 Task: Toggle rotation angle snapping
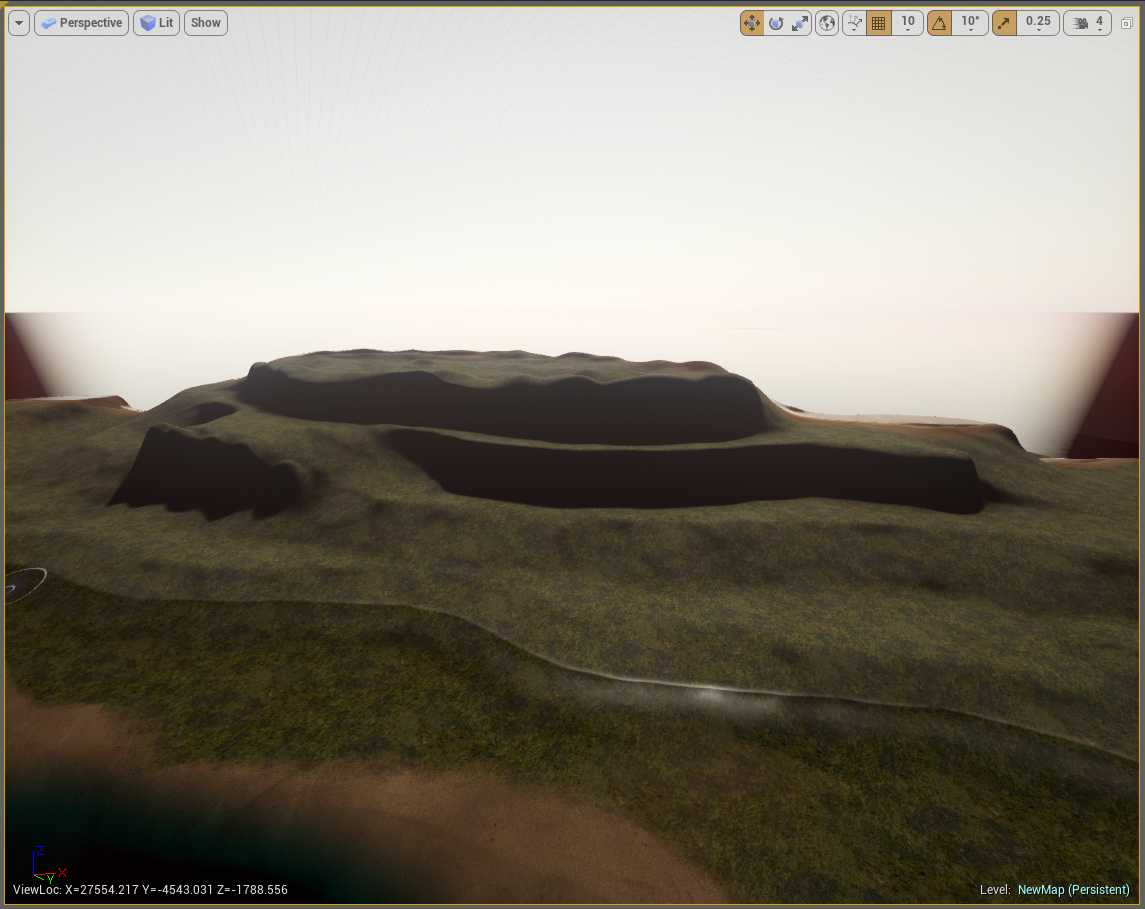939,23
